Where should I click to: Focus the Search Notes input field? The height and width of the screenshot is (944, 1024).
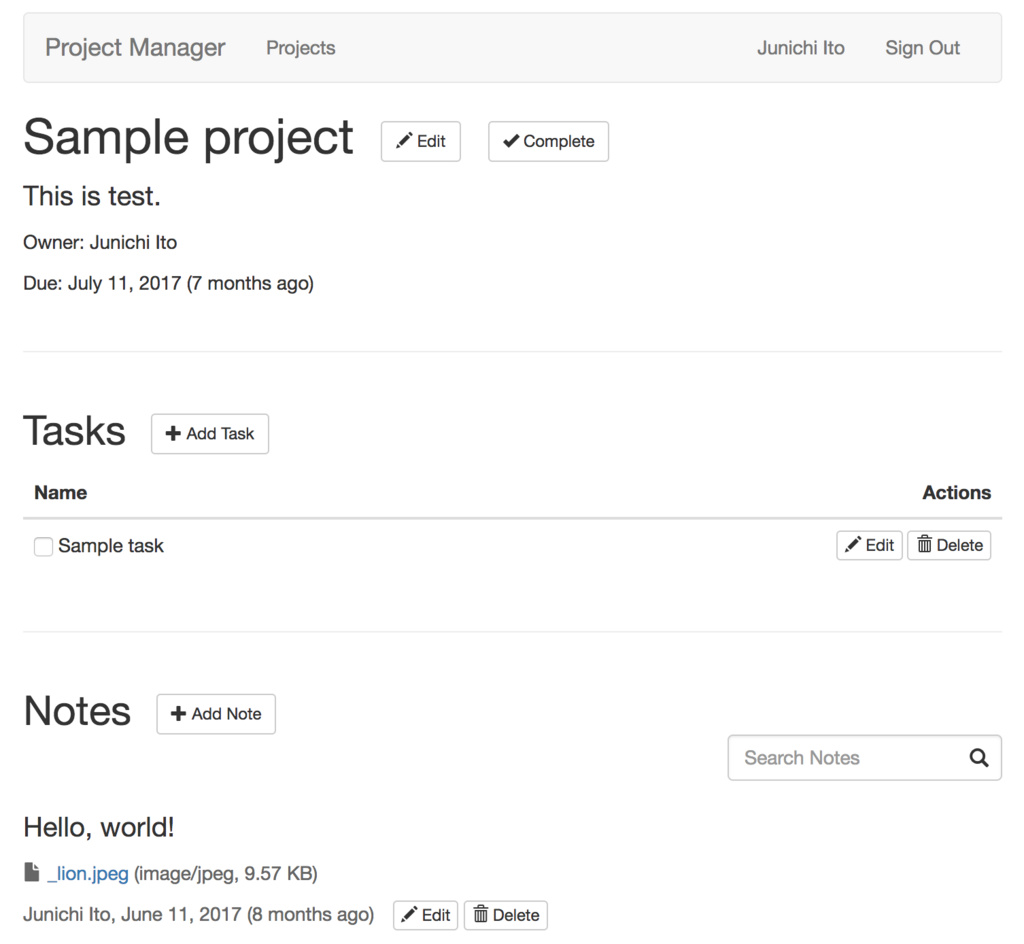[845, 758]
